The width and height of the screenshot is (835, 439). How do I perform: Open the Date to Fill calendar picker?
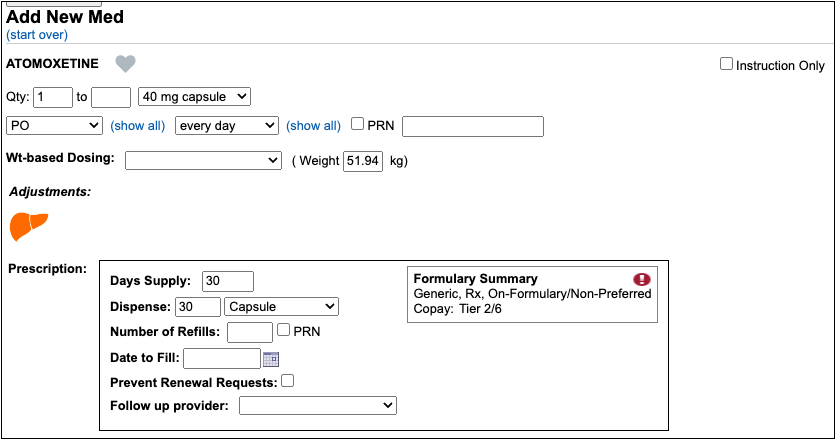271,359
